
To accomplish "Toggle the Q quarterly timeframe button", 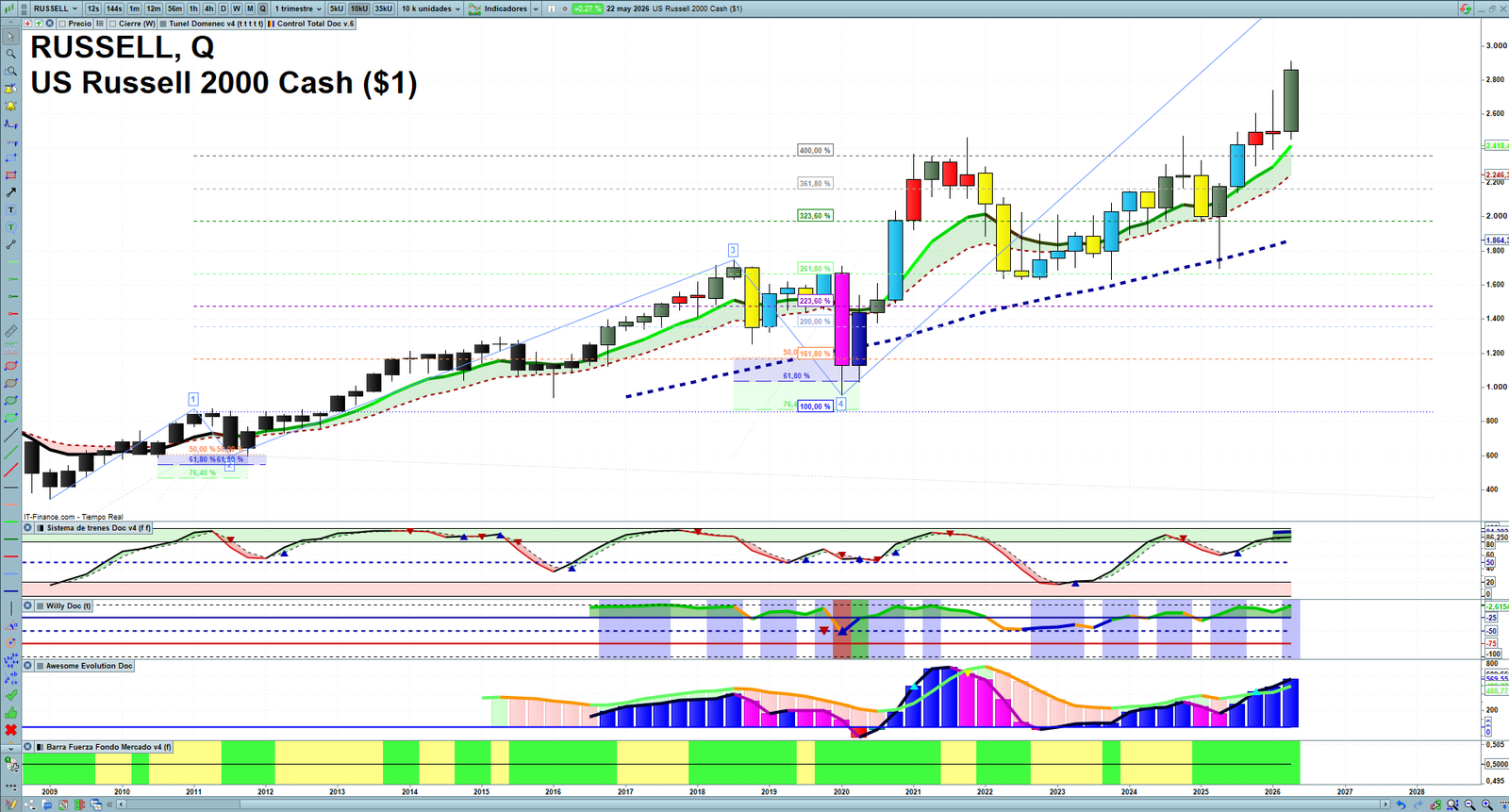I will point(263,8).
